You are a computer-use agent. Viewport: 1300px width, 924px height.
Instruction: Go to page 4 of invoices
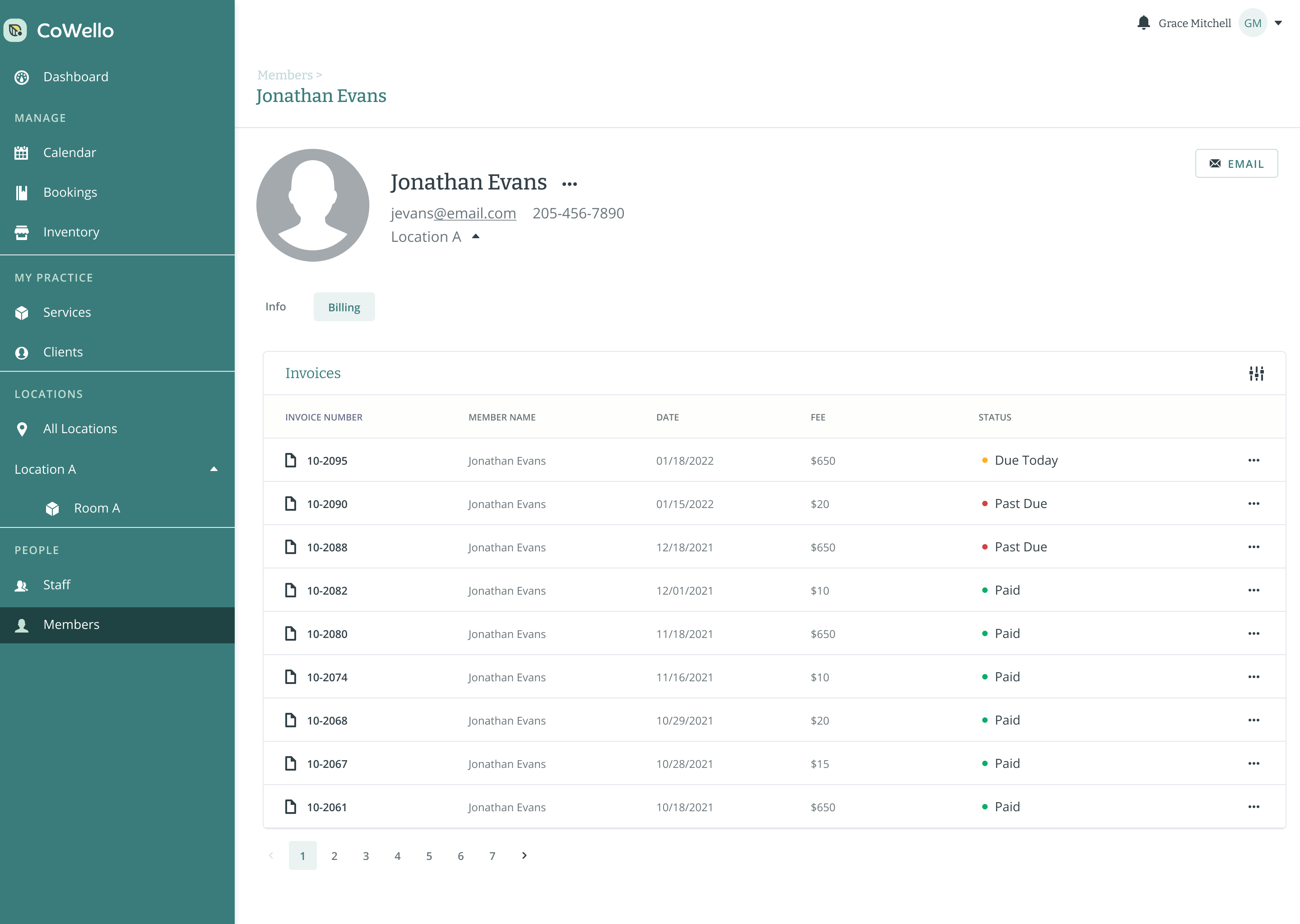[397, 856]
